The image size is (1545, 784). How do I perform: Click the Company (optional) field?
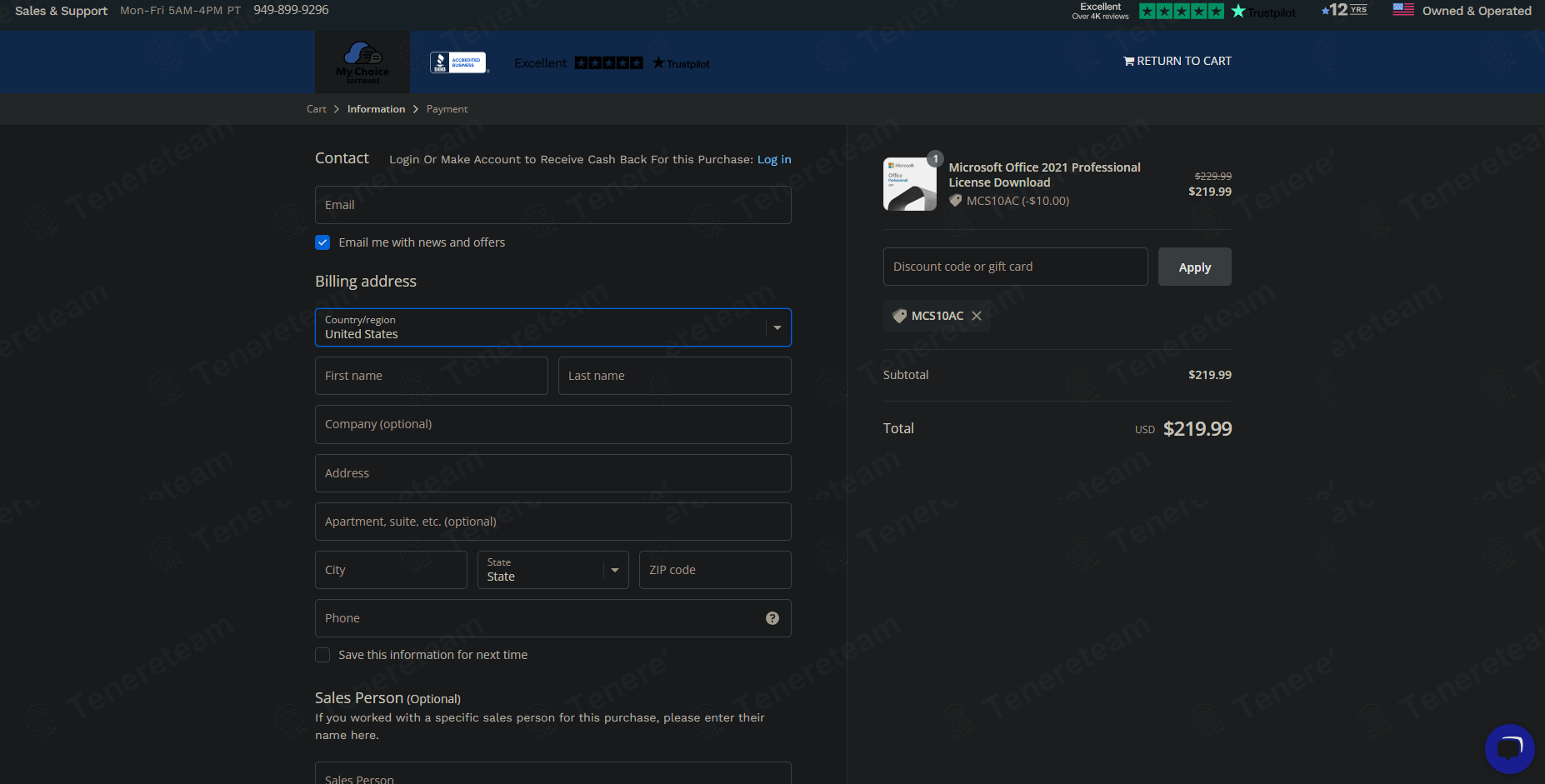(x=553, y=424)
